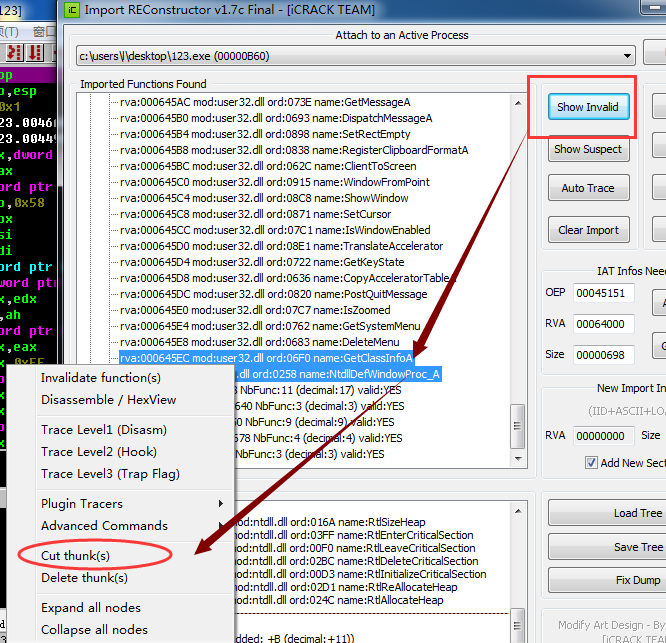Viewport: 666px width, 643px height.
Task: Click the Import REConstructor title bar icon
Action: (72, 10)
